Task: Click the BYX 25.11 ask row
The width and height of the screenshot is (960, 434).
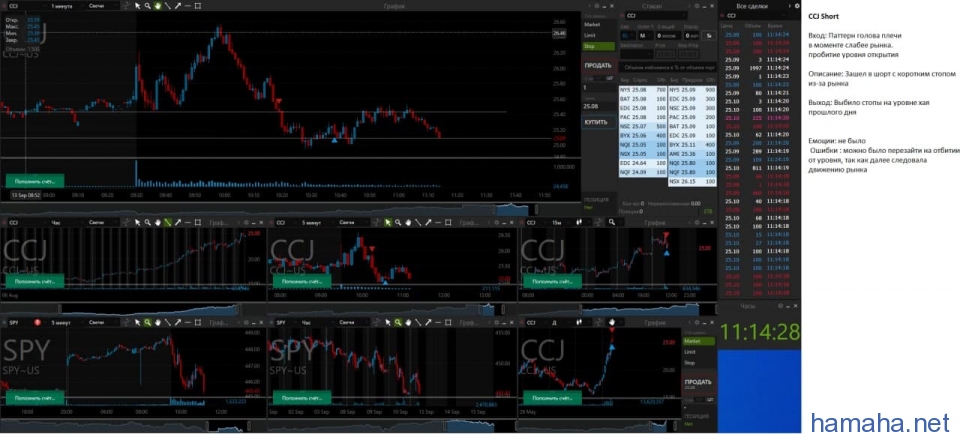Action: [692, 144]
